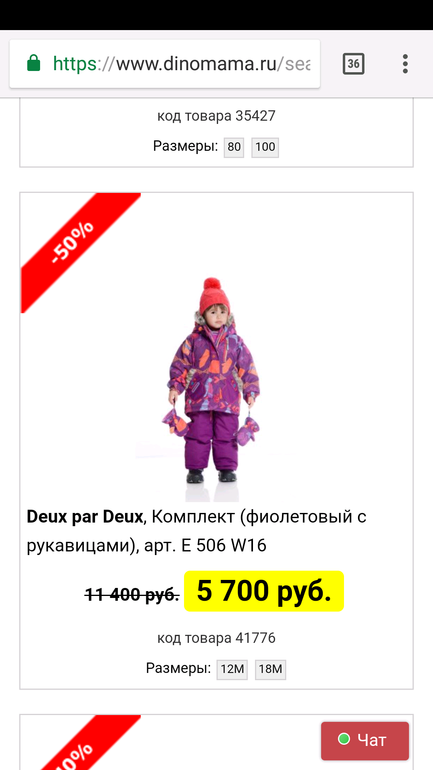Image resolution: width=433 pixels, height=770 pixels.
Task: Click the green dot in chat button
Action: (344, 739)
